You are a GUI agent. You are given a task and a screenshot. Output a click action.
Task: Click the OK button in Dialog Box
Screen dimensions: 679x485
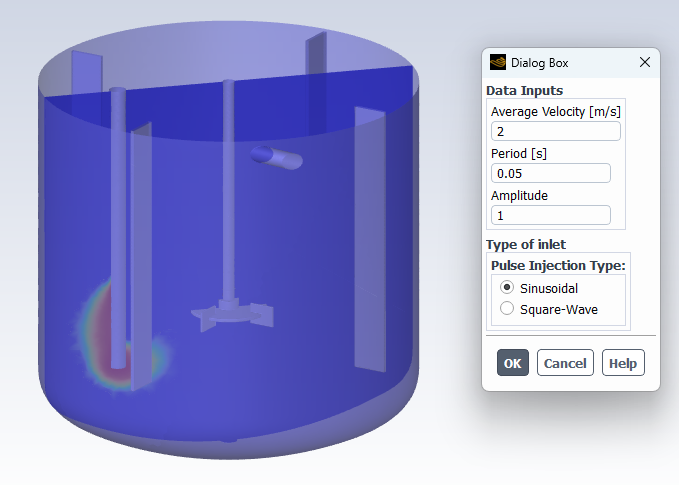[513, 362]
